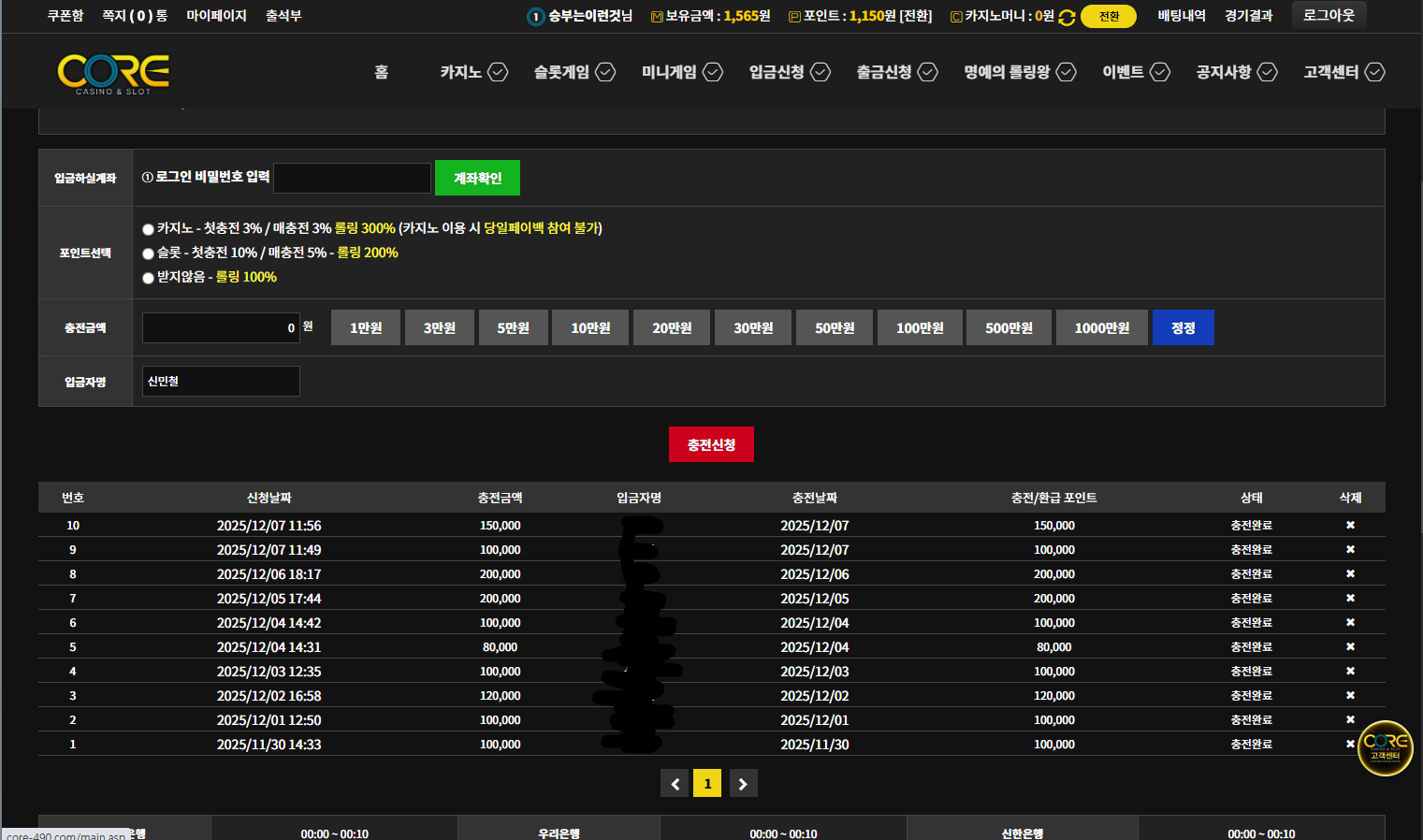
Task: Open 마이페이지 from the top bar
Action: 216,16
